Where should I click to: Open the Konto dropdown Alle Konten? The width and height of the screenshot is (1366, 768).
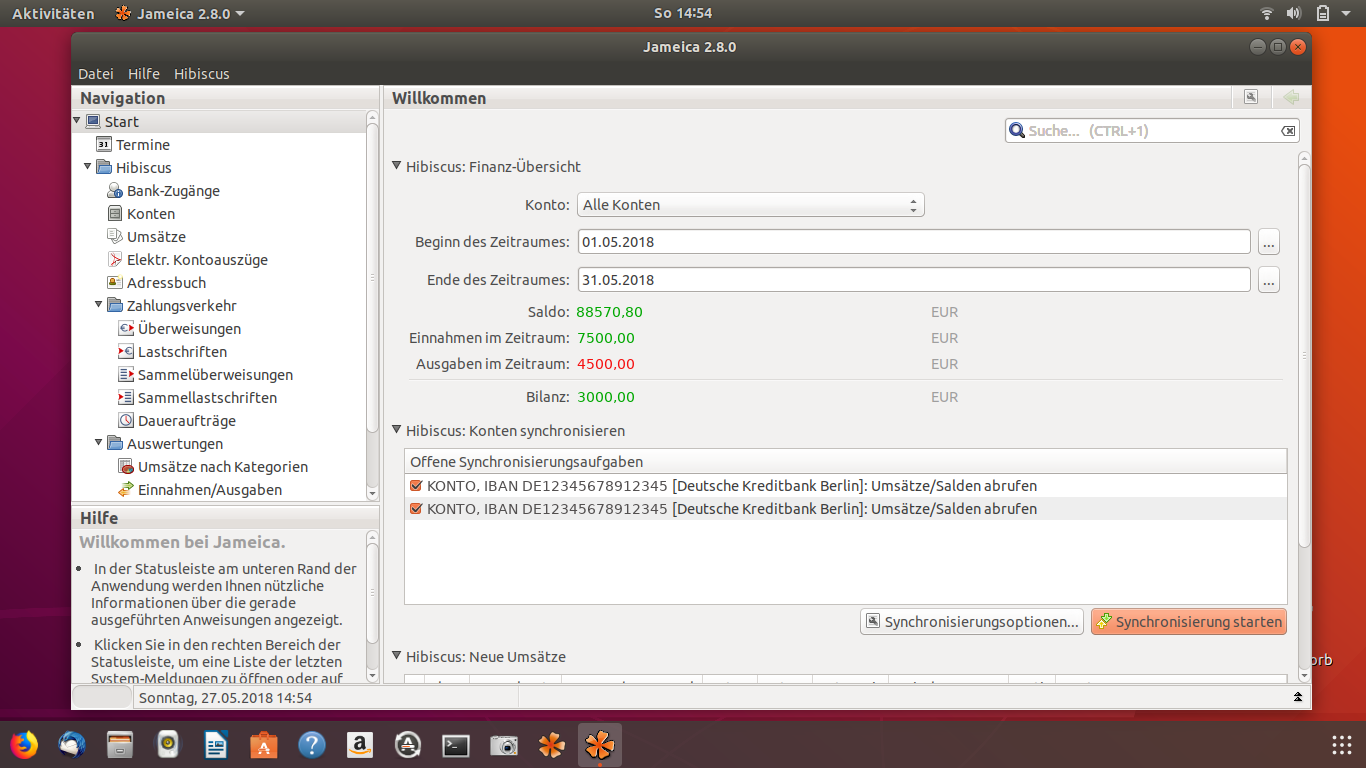tap(751, 205)
